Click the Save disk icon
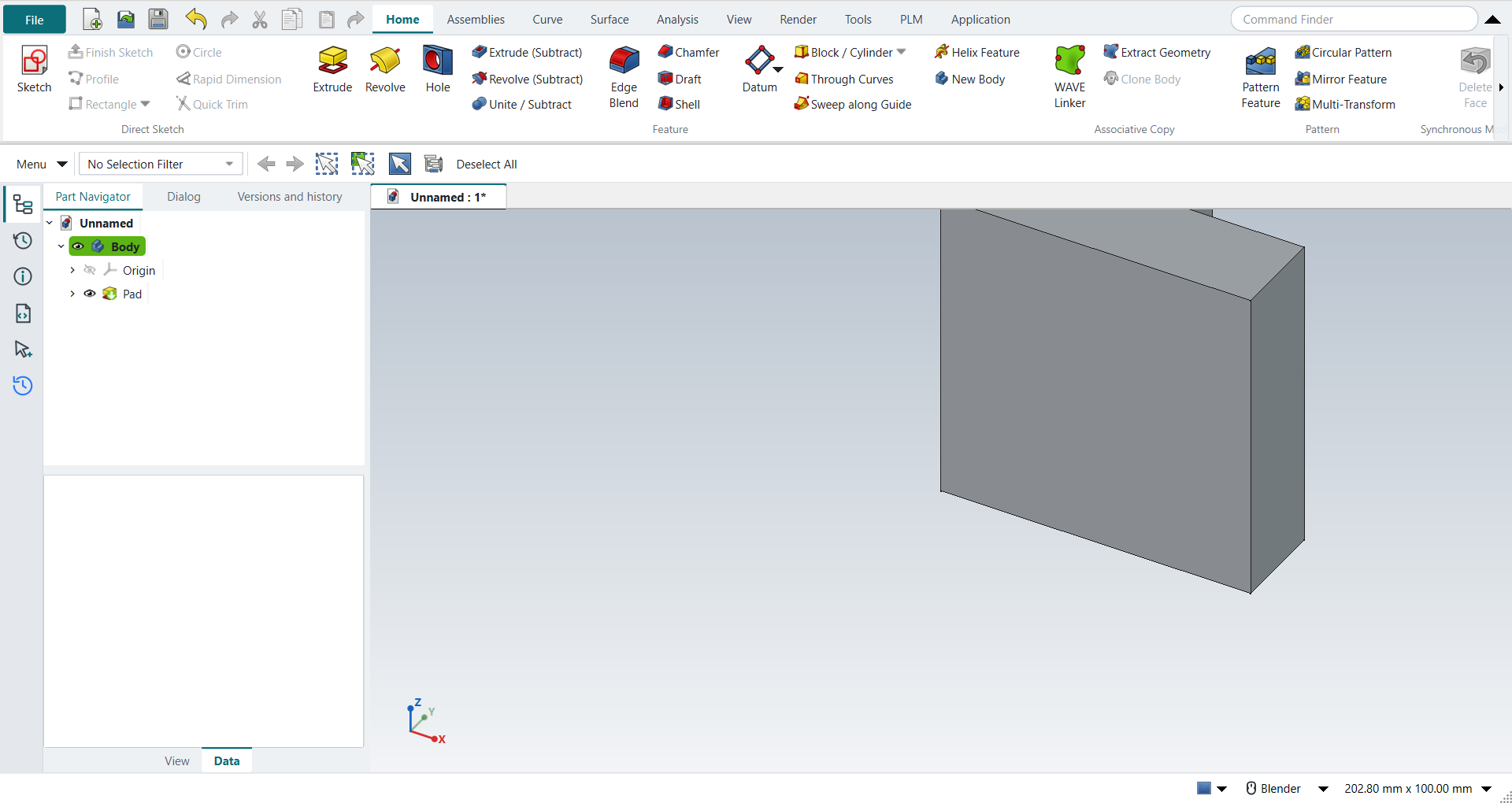The image size is (1512, 803). [158, 19]
